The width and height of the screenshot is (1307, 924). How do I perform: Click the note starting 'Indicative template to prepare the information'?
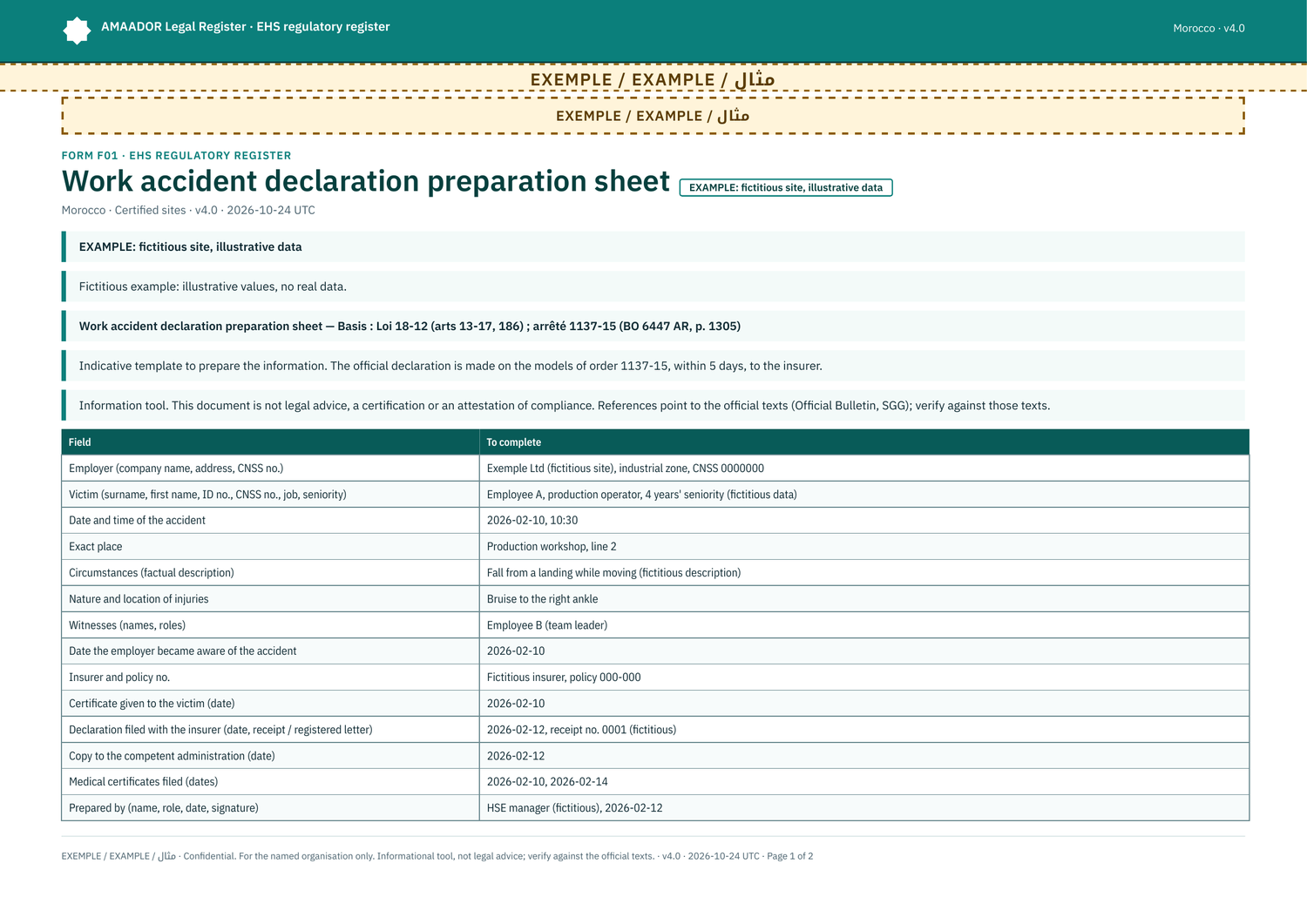click(x=653, y=366)
